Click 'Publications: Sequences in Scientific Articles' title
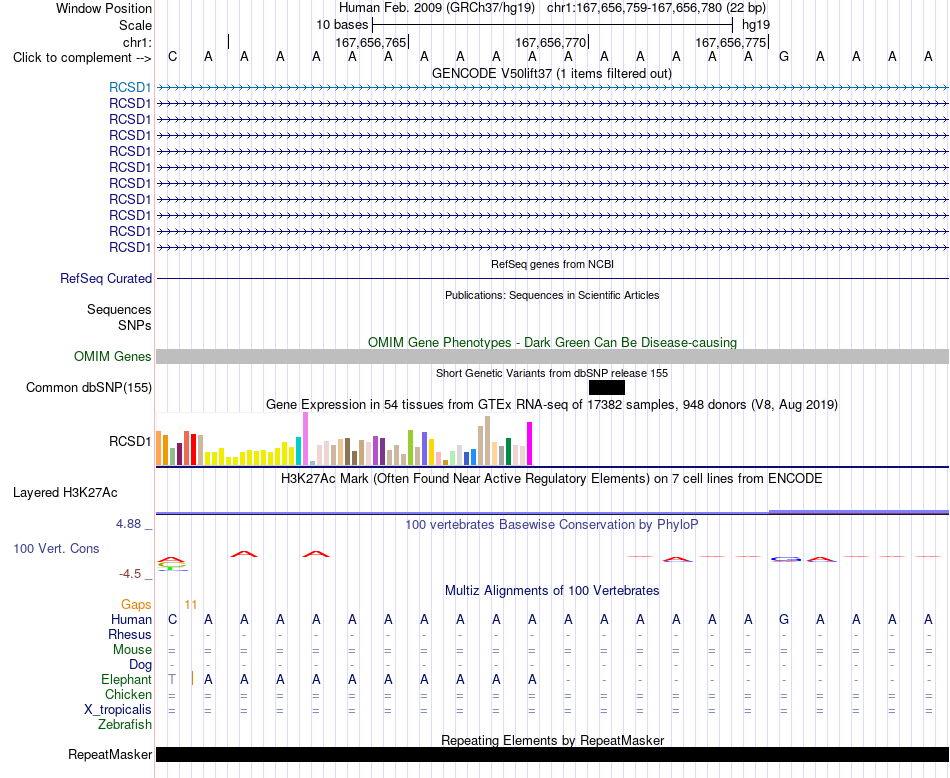The width and height of the screenshot is (950, 778). pyautogui.click(x=552, y=295)
